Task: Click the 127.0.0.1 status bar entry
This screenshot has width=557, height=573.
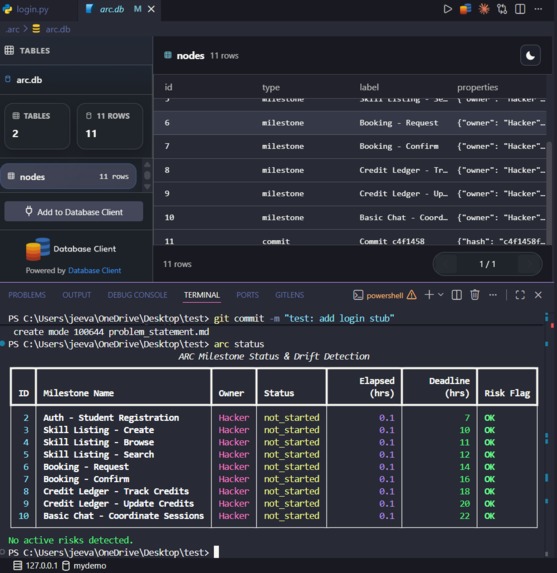Action: click(x=35, y=566)
